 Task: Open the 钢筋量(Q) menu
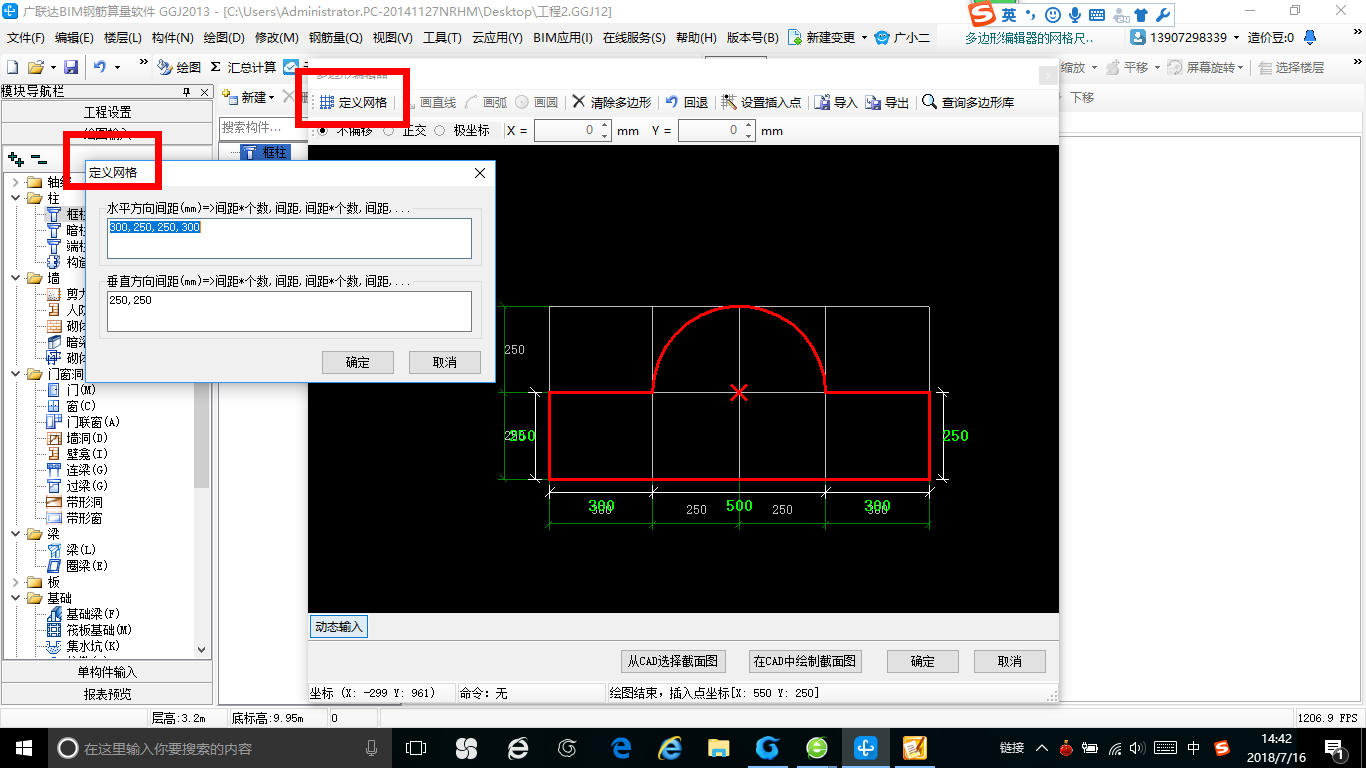(335, 37)
